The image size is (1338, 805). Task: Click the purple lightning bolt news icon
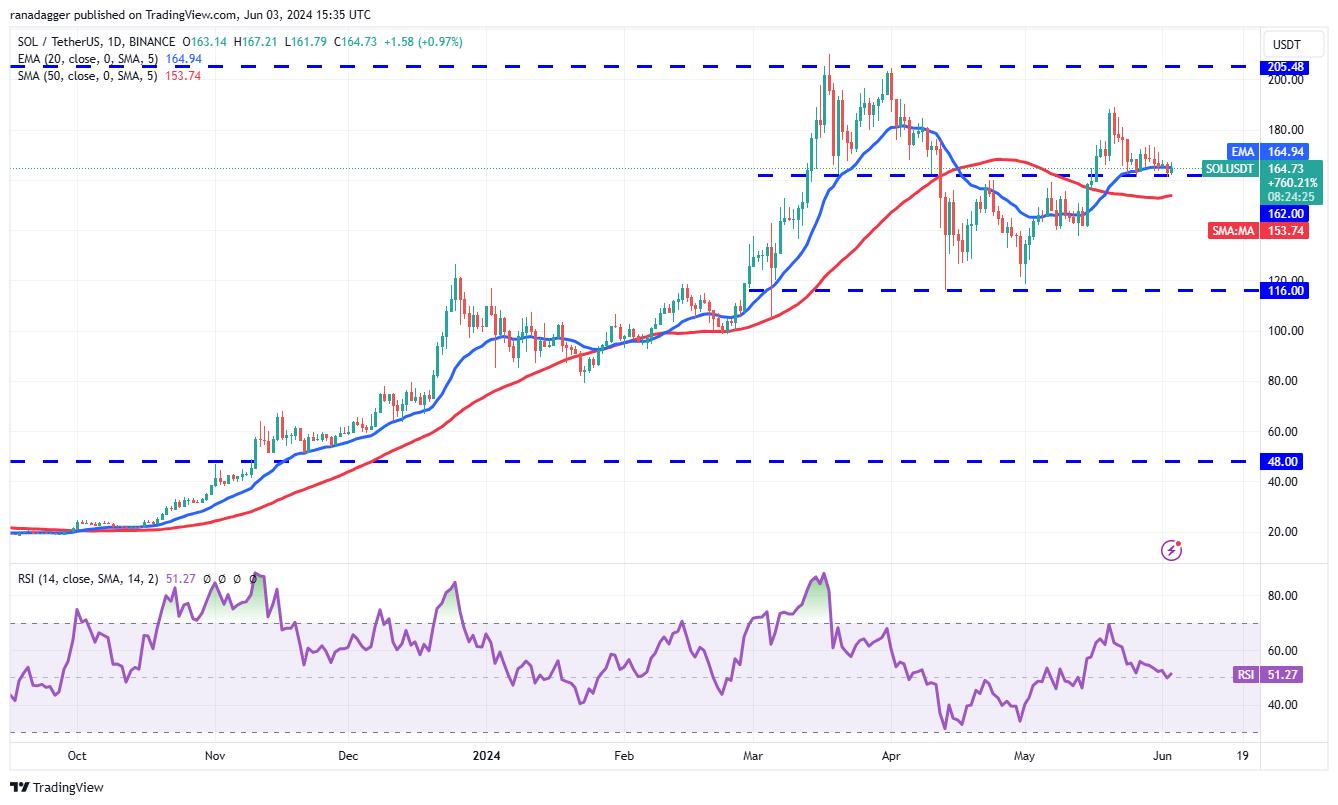point(1172,550)
